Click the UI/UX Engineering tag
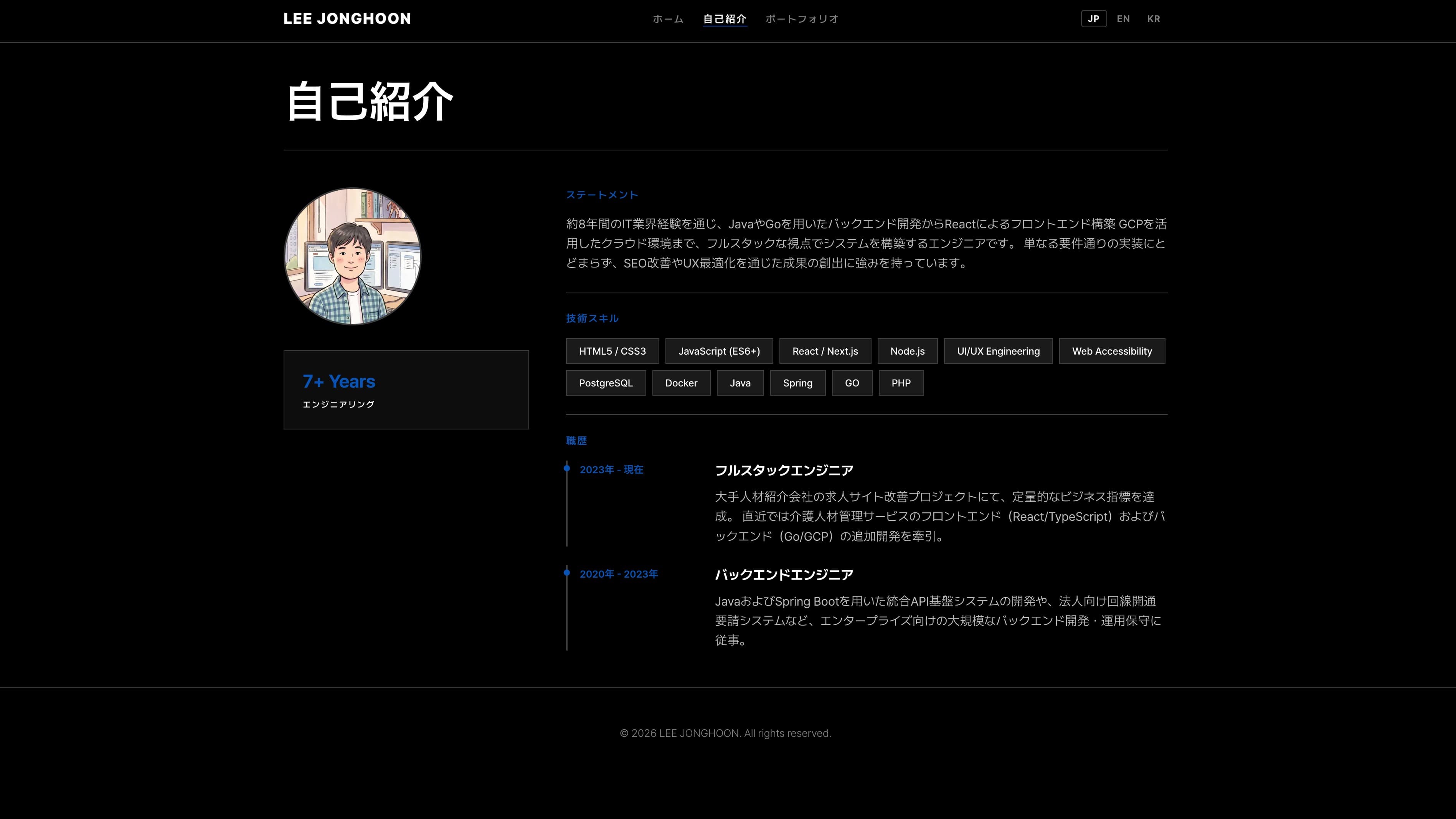1456x819 pixels. (998, 351)
